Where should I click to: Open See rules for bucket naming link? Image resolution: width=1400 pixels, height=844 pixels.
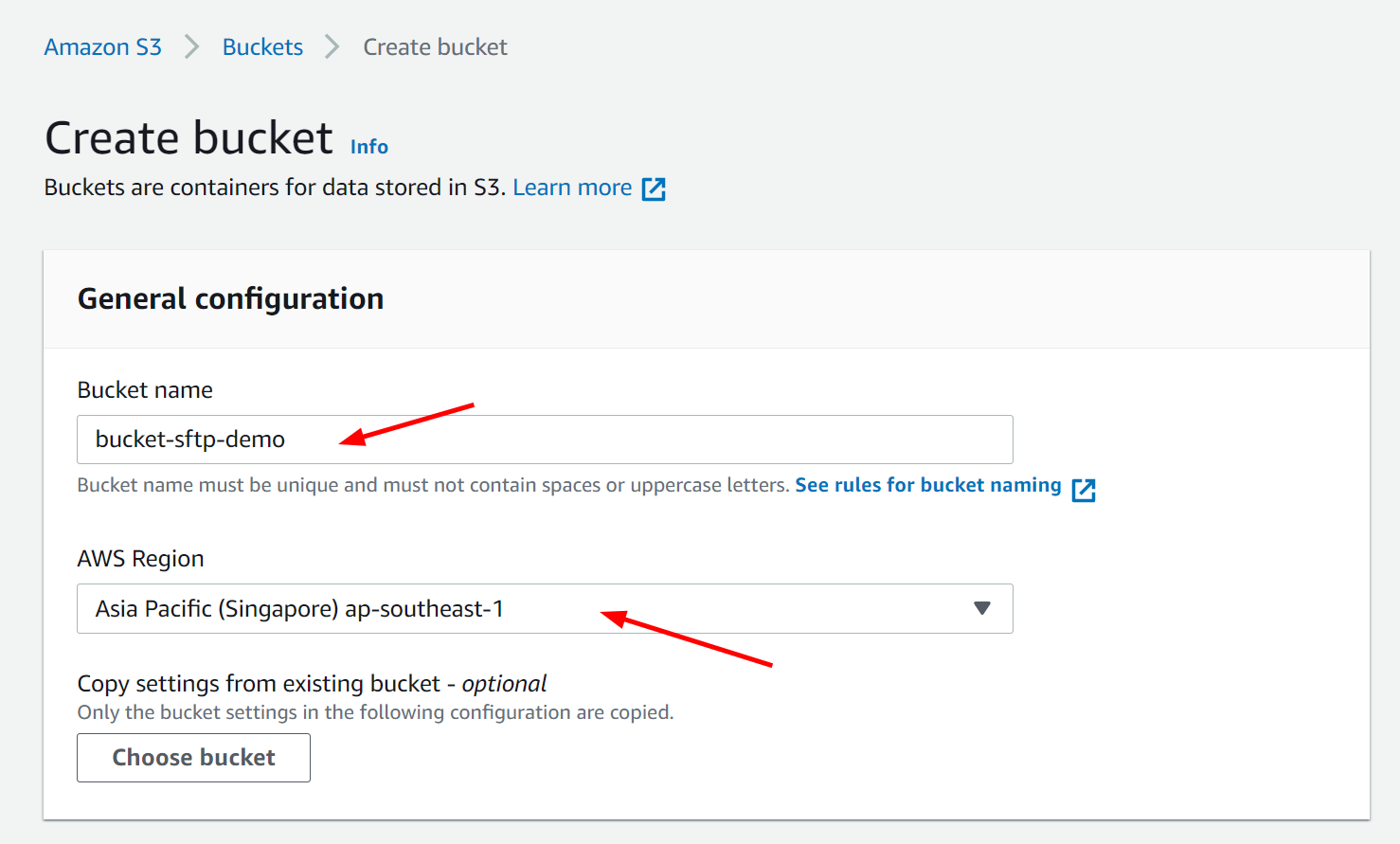tap(928, 485)
